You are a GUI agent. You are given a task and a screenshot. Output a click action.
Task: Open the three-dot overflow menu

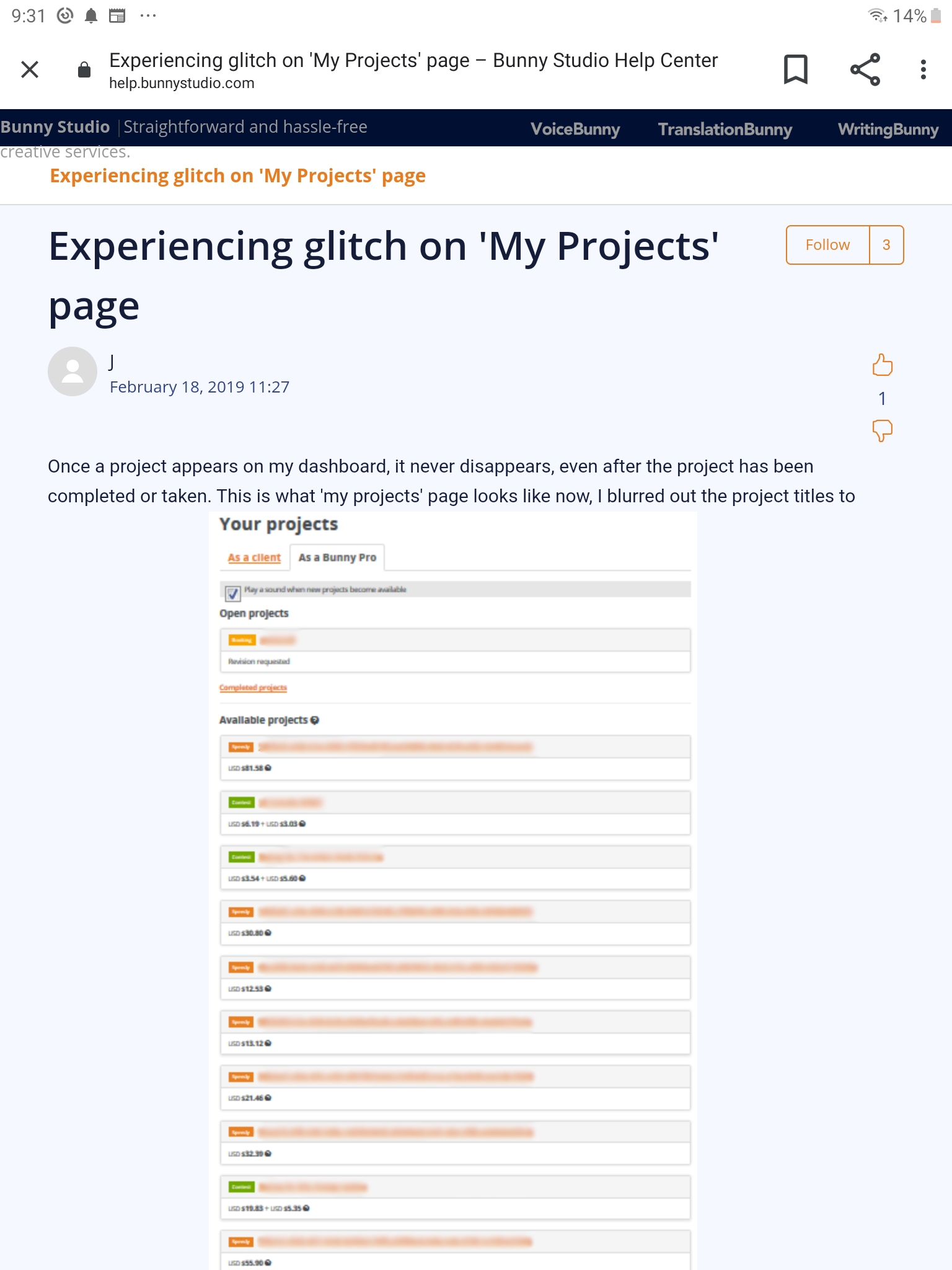(923, 69)
